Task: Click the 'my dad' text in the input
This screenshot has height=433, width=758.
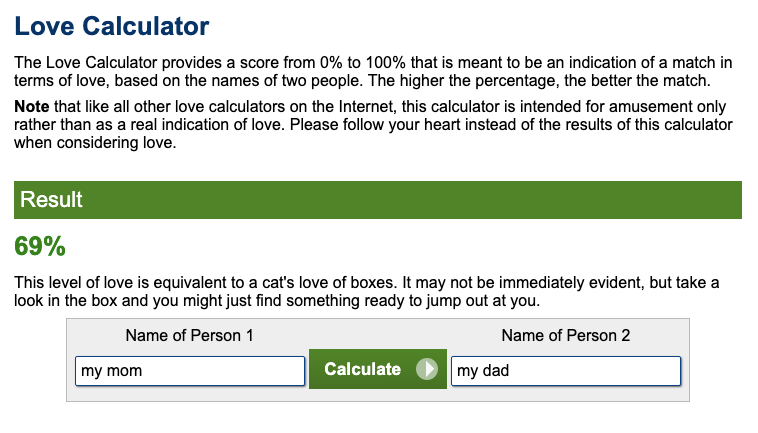Action: (x=483, y=371)
